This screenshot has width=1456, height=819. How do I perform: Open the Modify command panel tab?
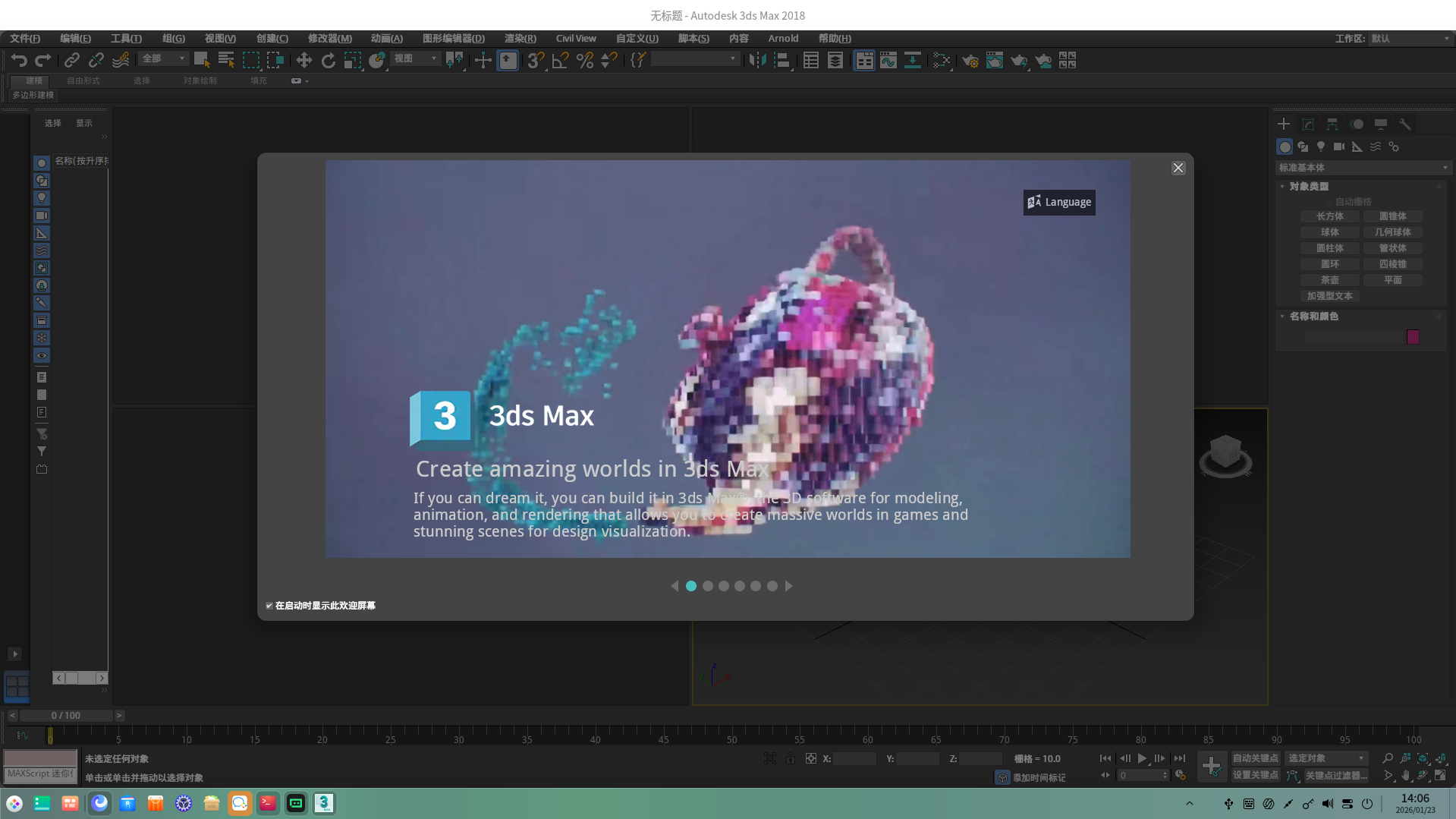[x=1307, y=124]
